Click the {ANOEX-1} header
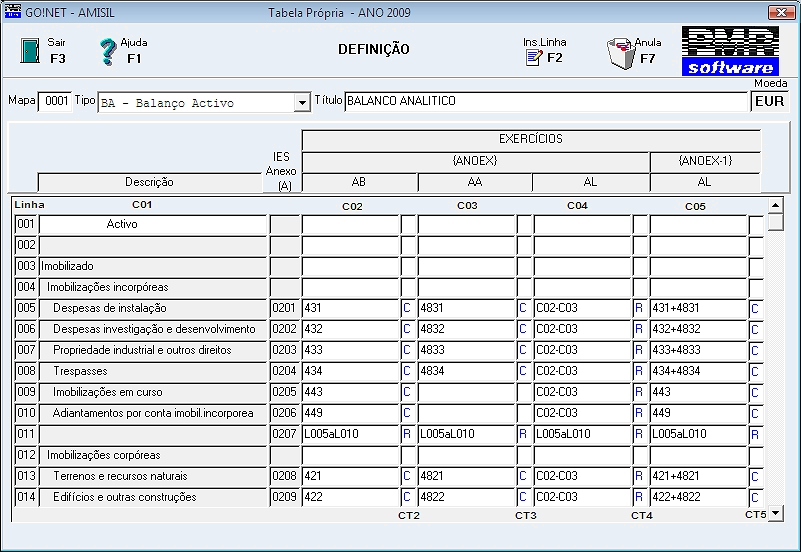The height and width of the screenshot is (552, 801). coord(705,161)
